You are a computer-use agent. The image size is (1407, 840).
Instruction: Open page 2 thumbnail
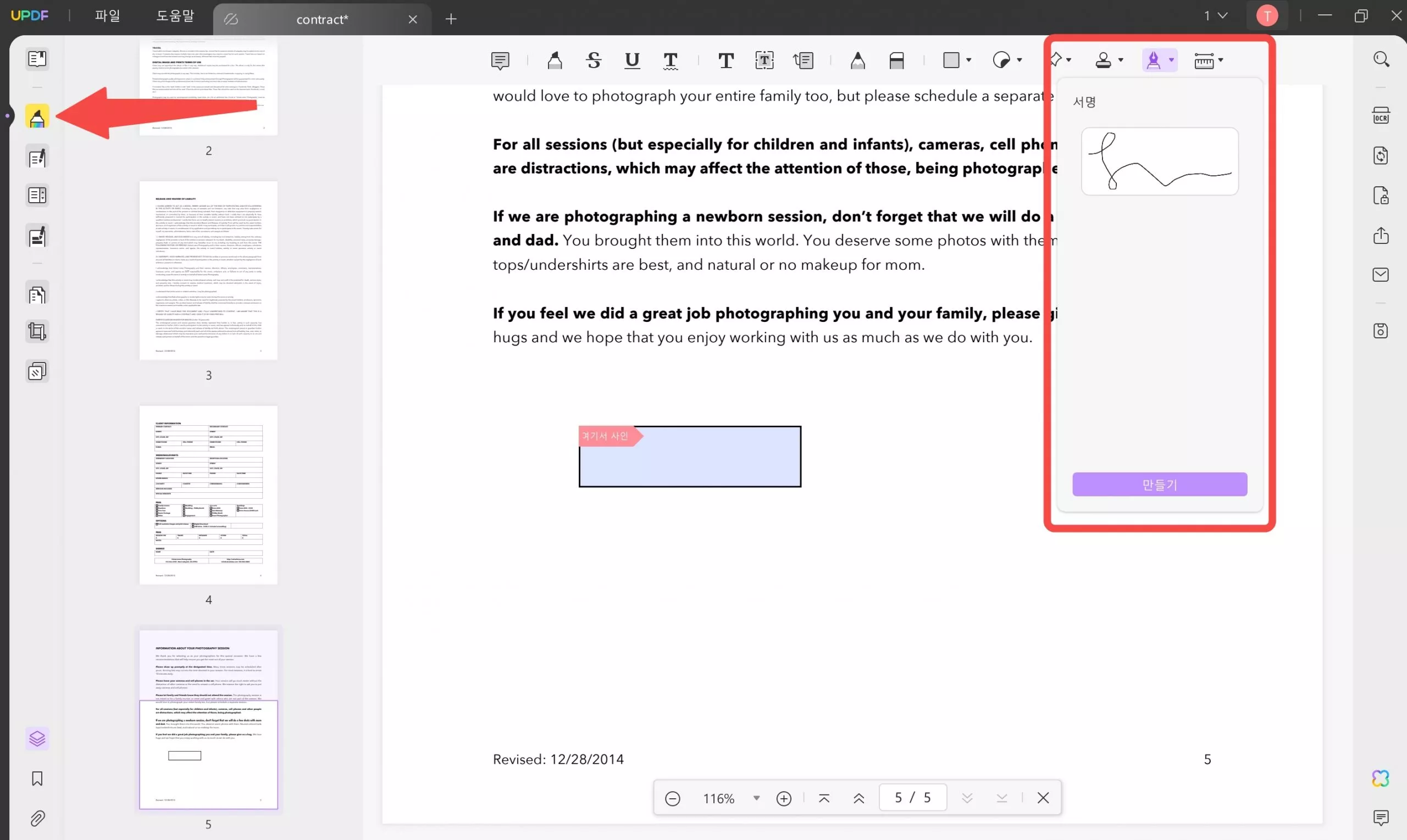click(208, 86)
